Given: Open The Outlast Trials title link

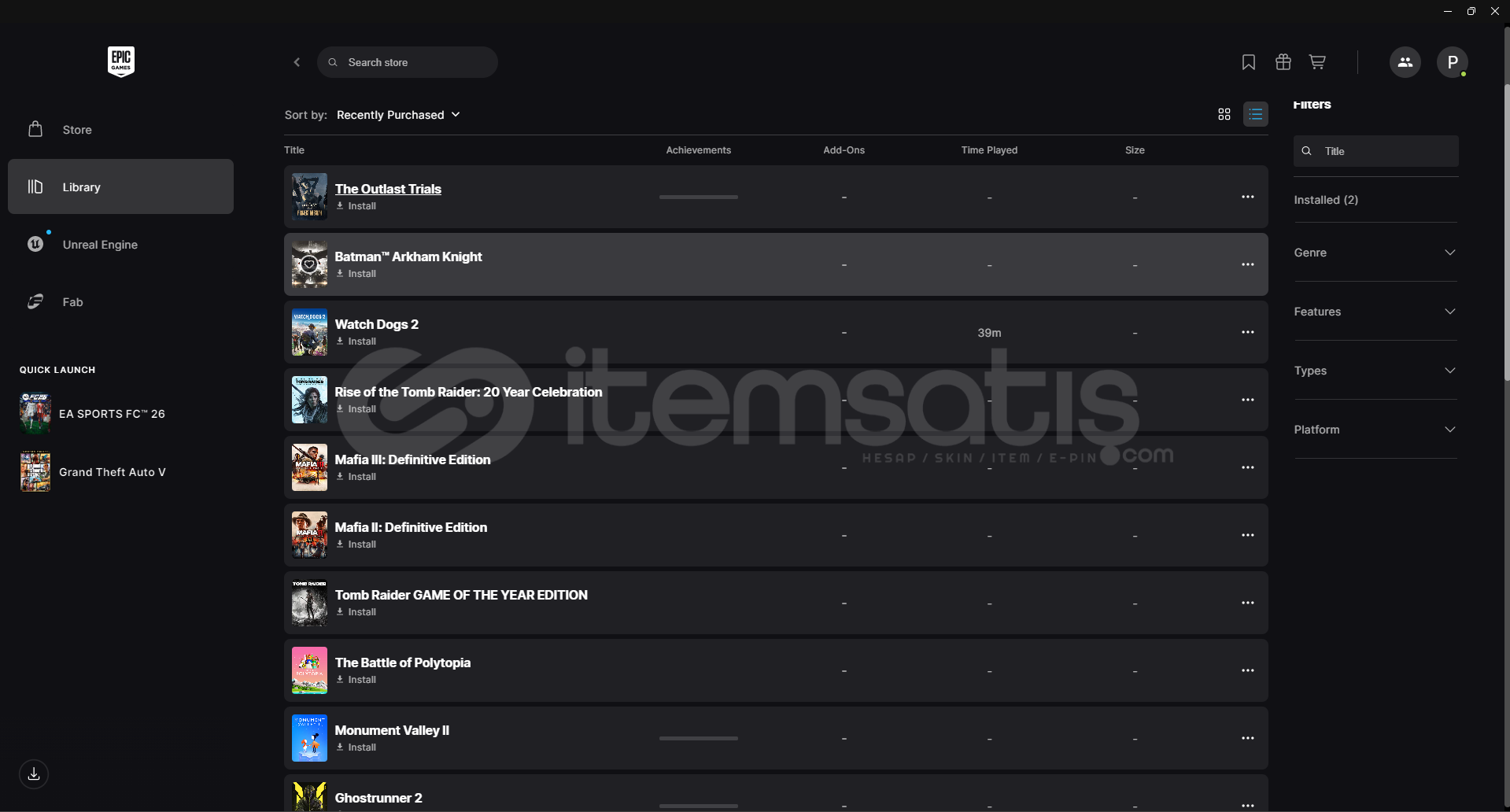Looking at the screenshot, I should click(388, 189).
